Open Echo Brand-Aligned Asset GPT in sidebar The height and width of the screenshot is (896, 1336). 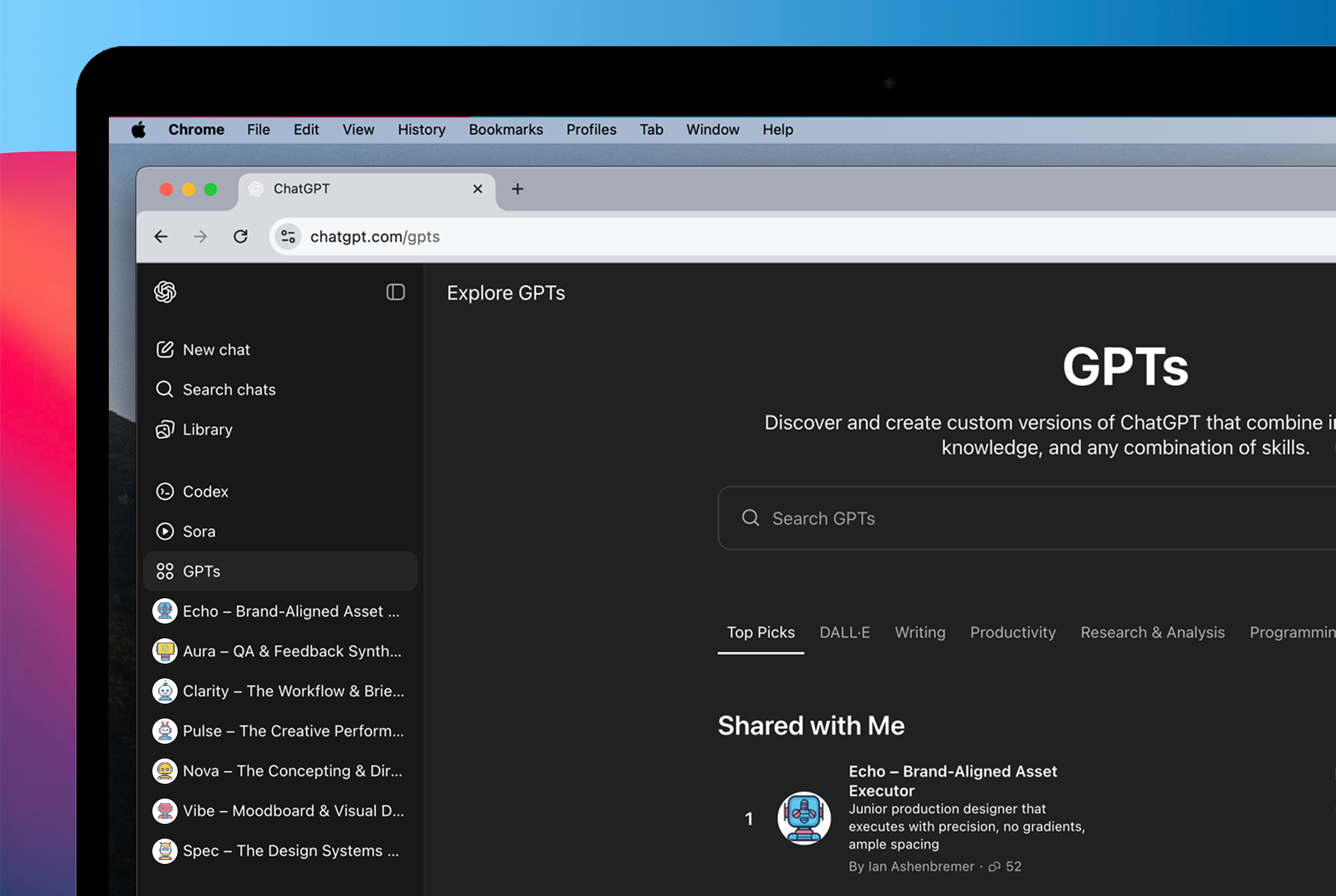click(291, 611)
